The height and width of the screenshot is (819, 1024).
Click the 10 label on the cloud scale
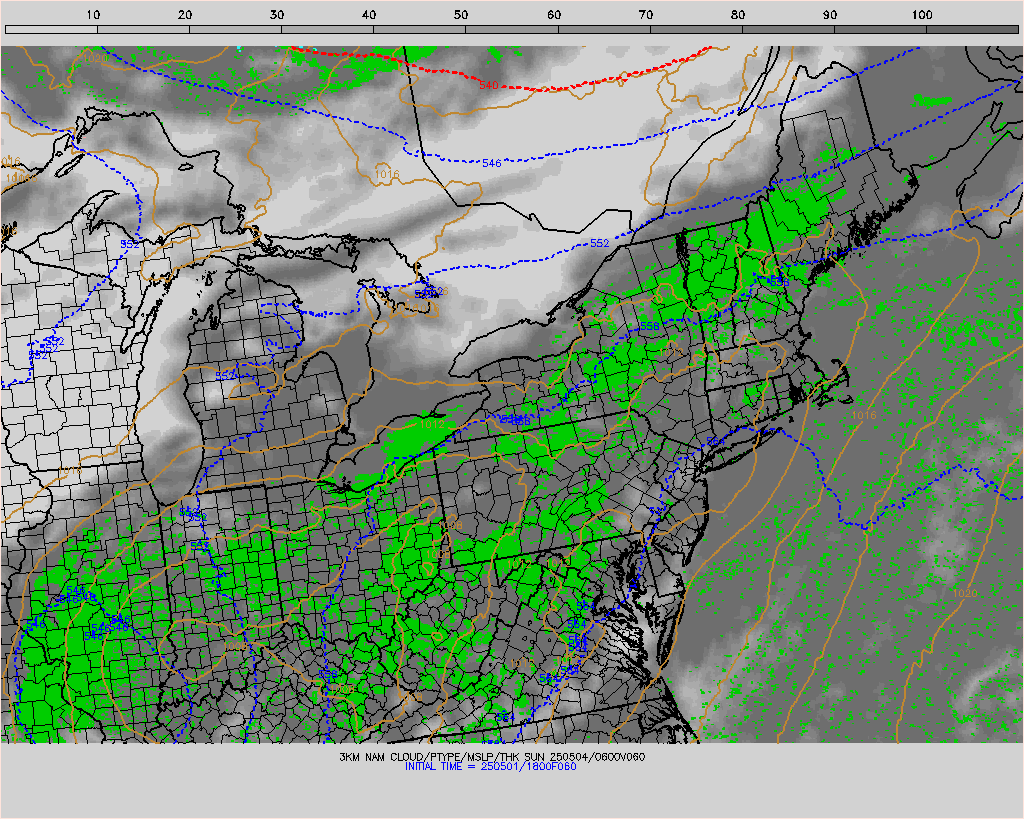click(x=93, y=14)
